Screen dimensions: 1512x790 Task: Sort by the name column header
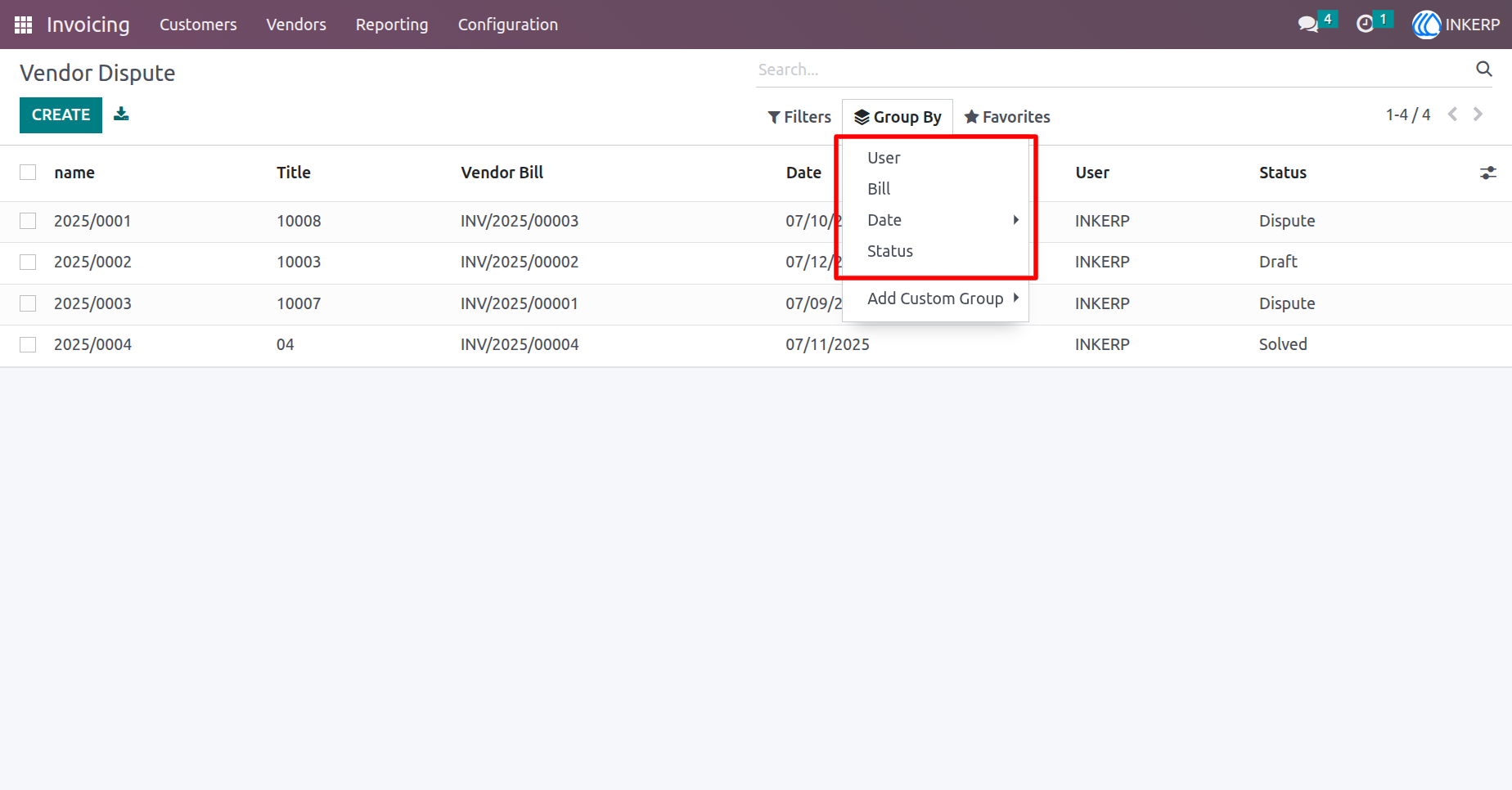click(74, 173)
